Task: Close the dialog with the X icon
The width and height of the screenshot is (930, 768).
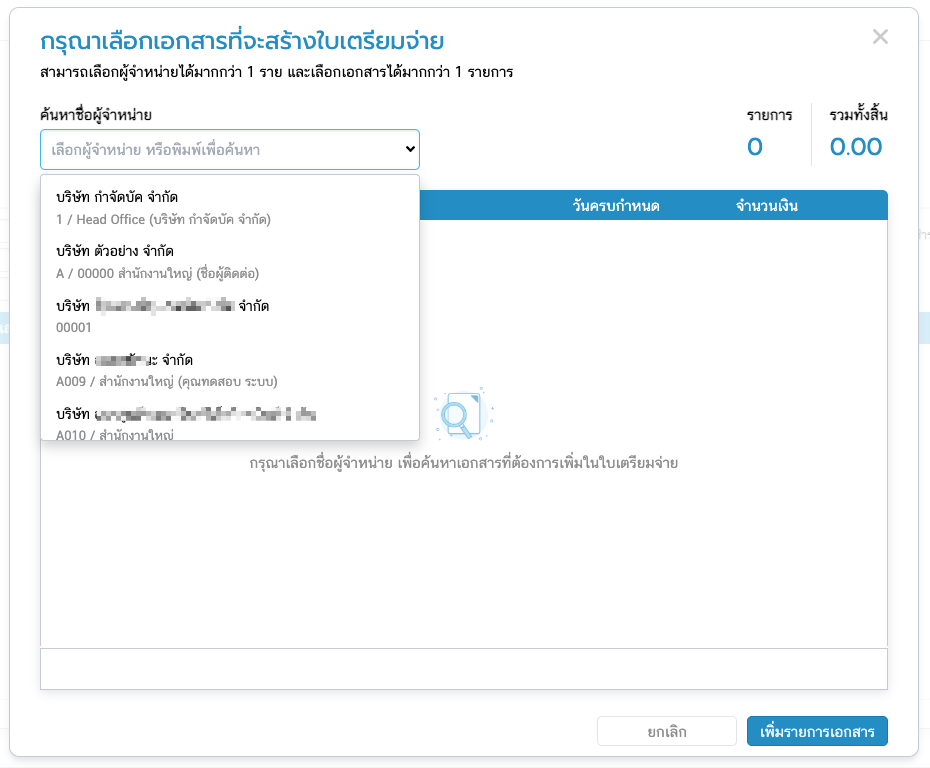Action: click(880, 38)
